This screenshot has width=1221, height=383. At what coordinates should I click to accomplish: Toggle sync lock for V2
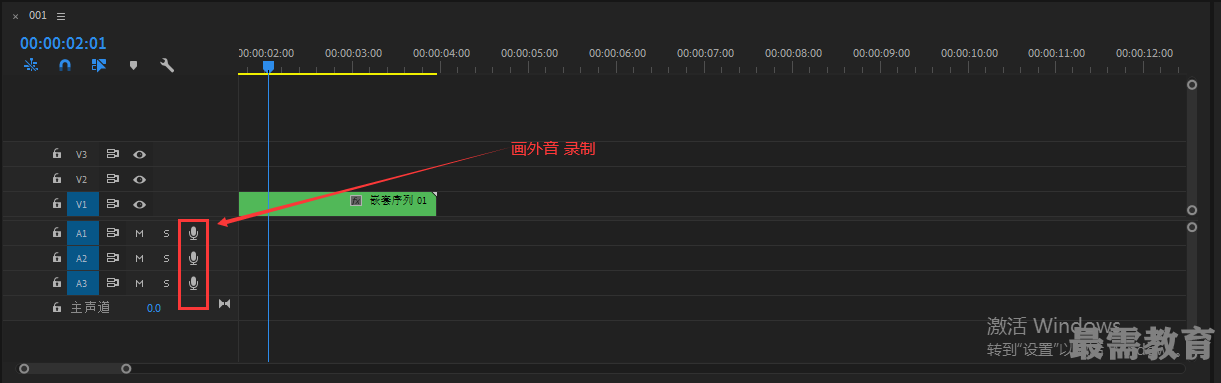[x=113, y=179]
